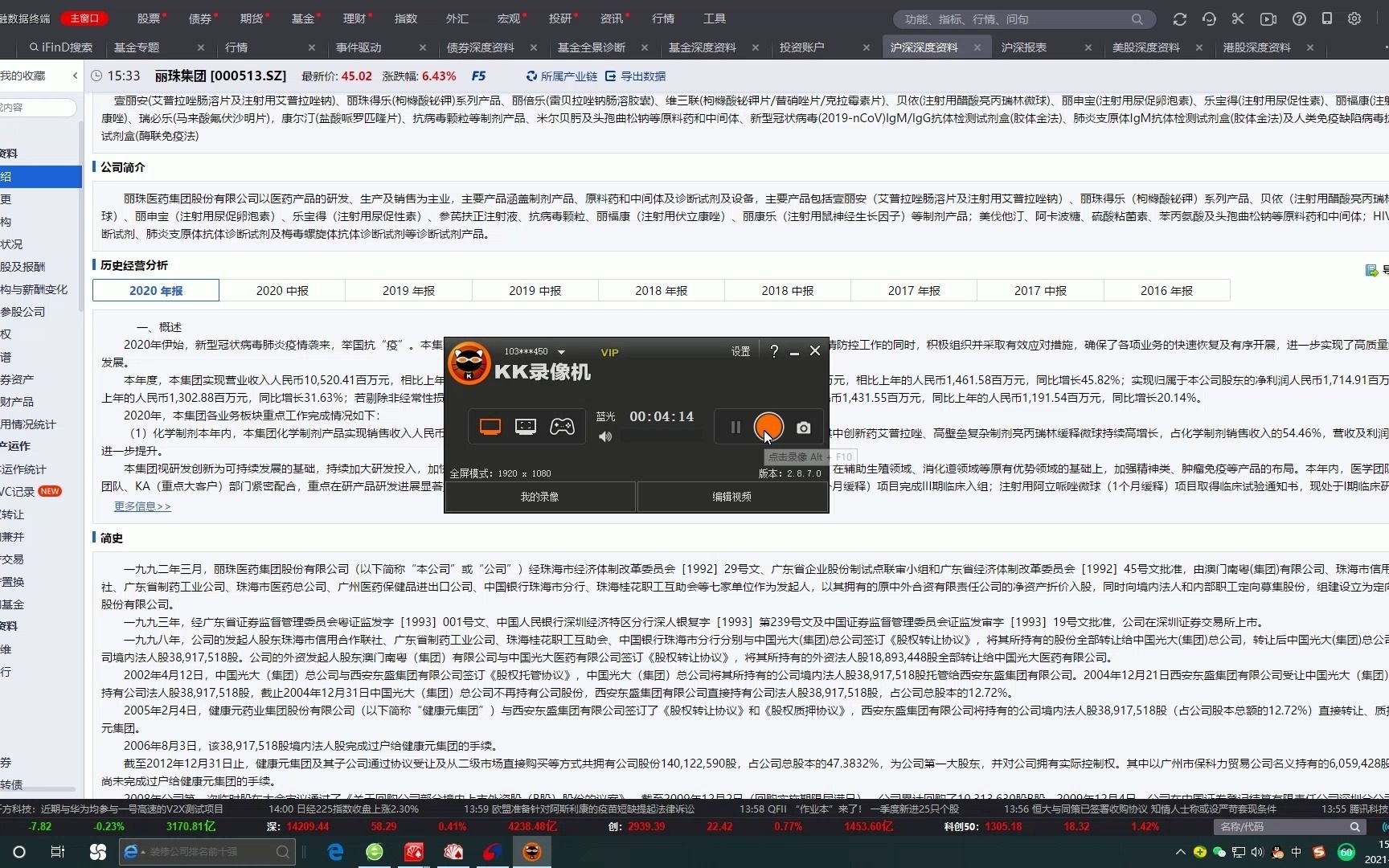Open iFinD搜索 tab
The height and width of the screenshot is (868, 1389).
click(x=61, y=47)
